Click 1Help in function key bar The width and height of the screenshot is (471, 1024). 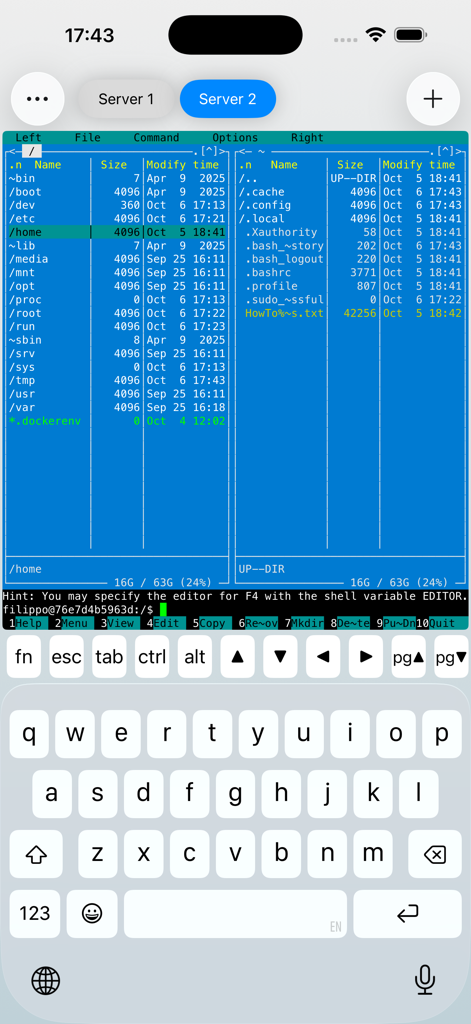[25, 623]
